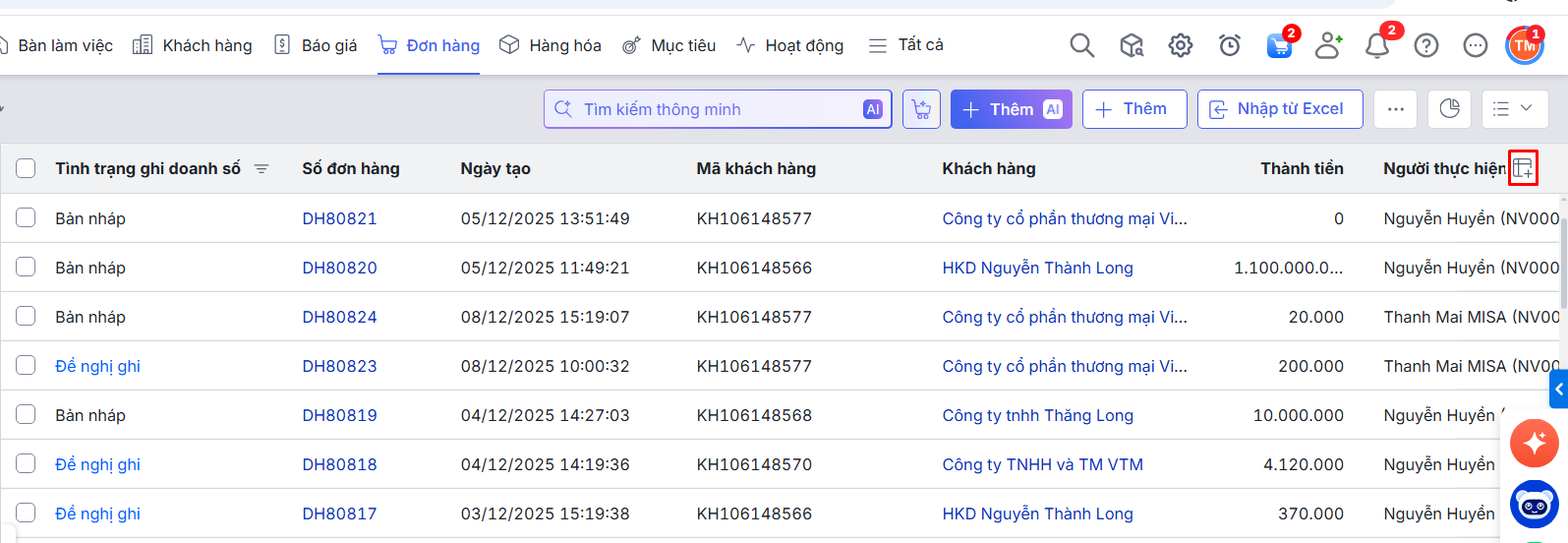
Task: Click the Tìm kiếm thông minh search field
Action: (708, 109)
